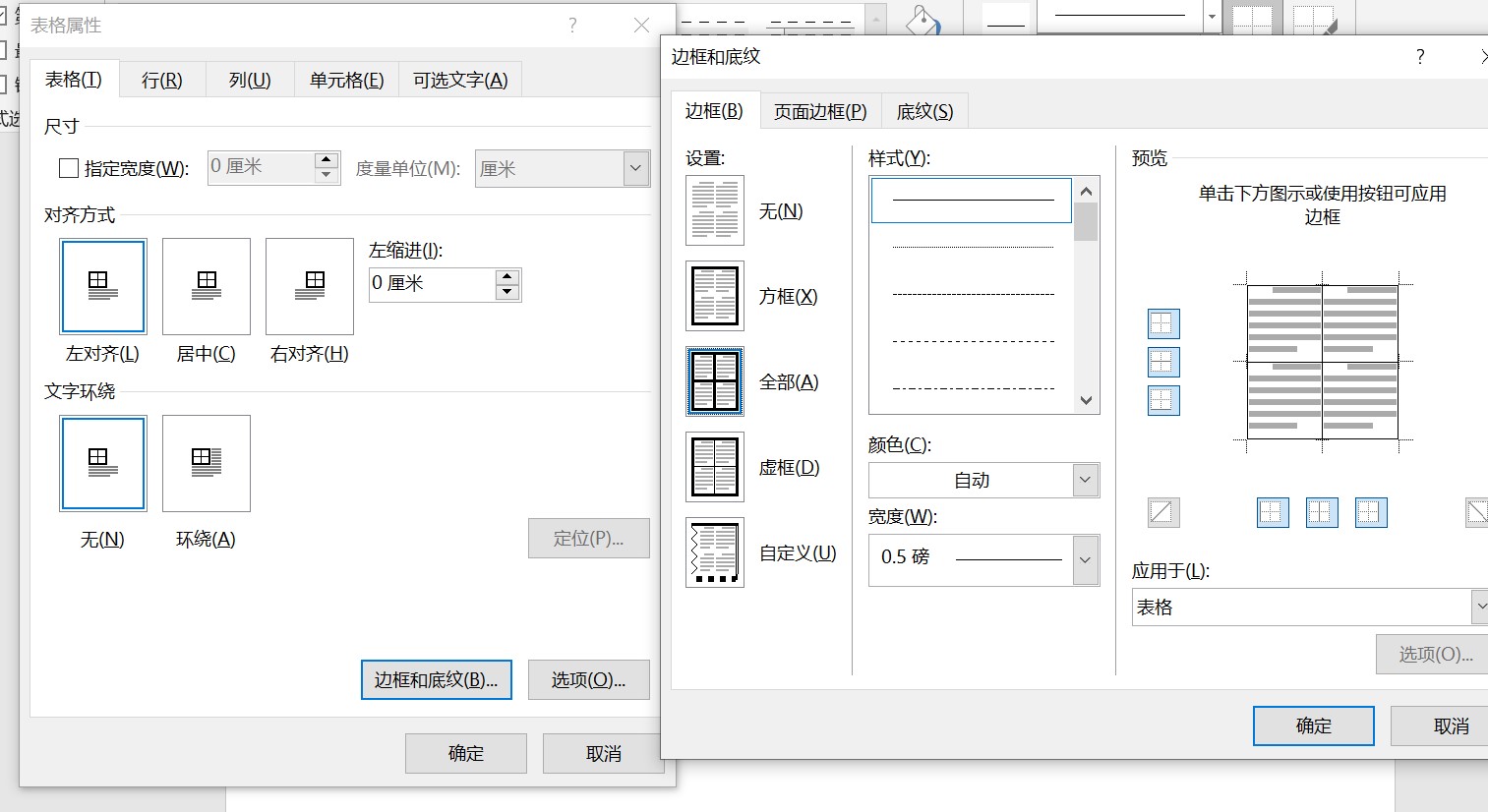The width and height of the screenshot is (1488, 812).
Task: Choose the 虚框 grid border setting icon
Action: (715, 467)
